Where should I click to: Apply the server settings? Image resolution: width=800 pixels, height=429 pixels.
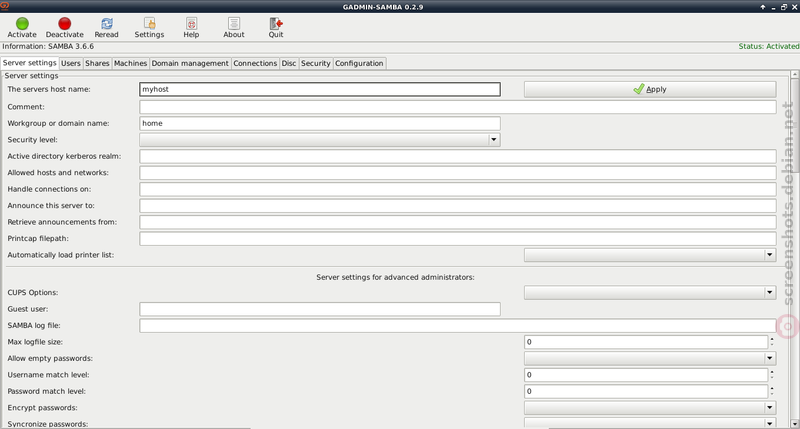pos(650,89)
